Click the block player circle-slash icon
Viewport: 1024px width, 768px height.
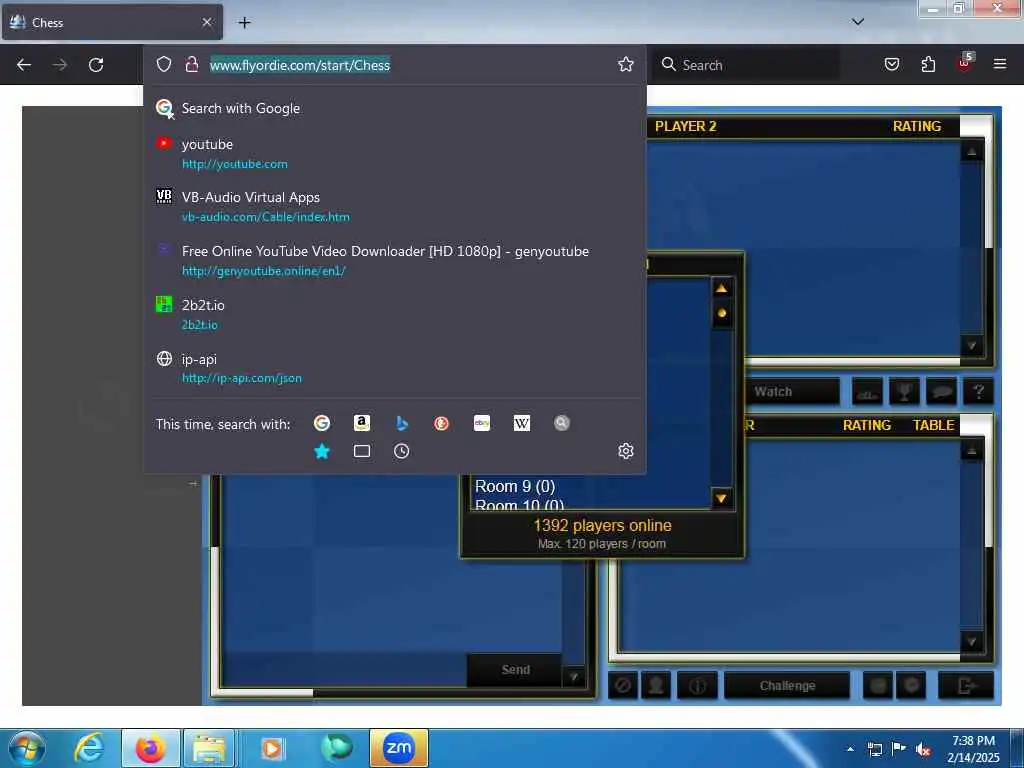tap(623, 685)
